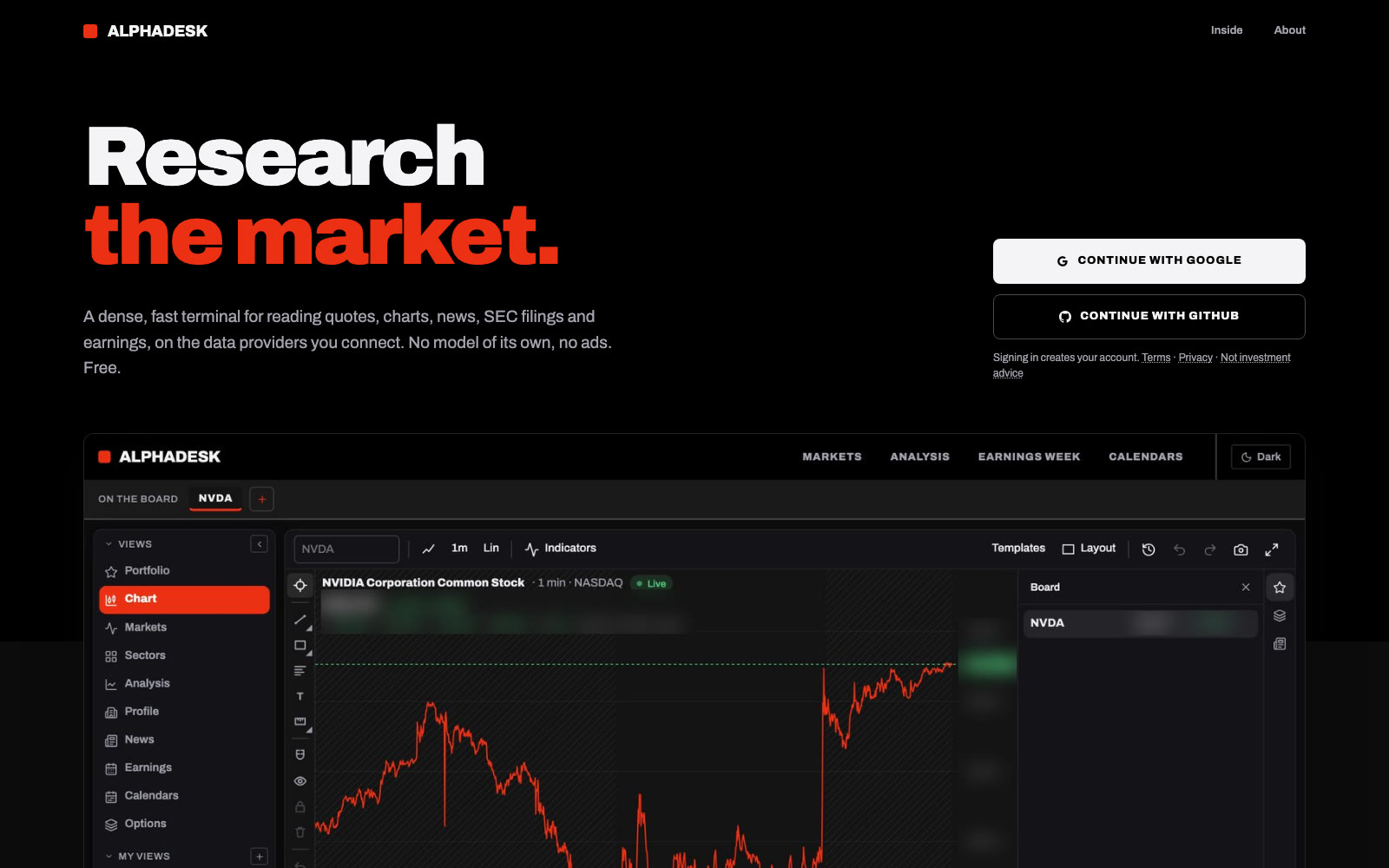
Task: Toggle the lock drawings icon
Action: pos(300,807)
